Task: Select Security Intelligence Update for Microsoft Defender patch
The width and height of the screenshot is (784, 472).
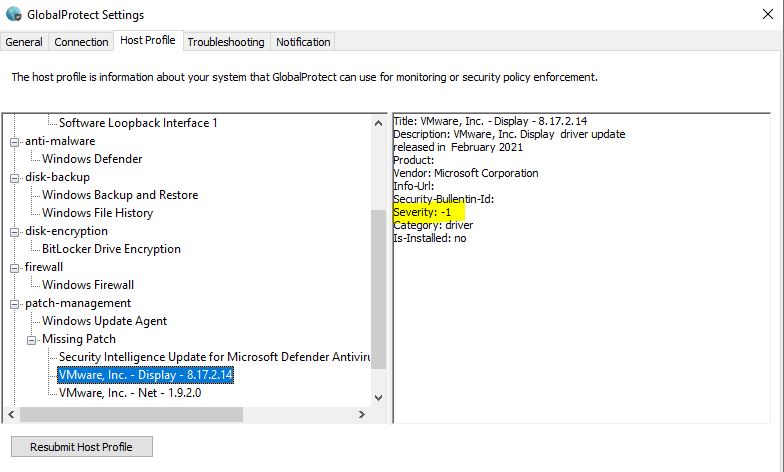Action: click(214, 357)
